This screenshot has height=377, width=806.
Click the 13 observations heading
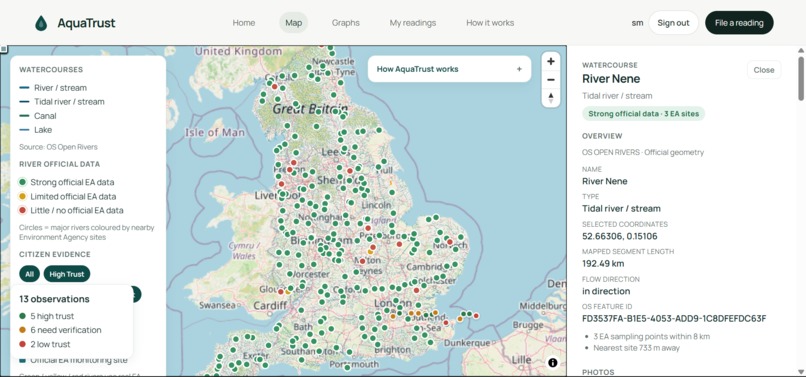pos(54,299)
